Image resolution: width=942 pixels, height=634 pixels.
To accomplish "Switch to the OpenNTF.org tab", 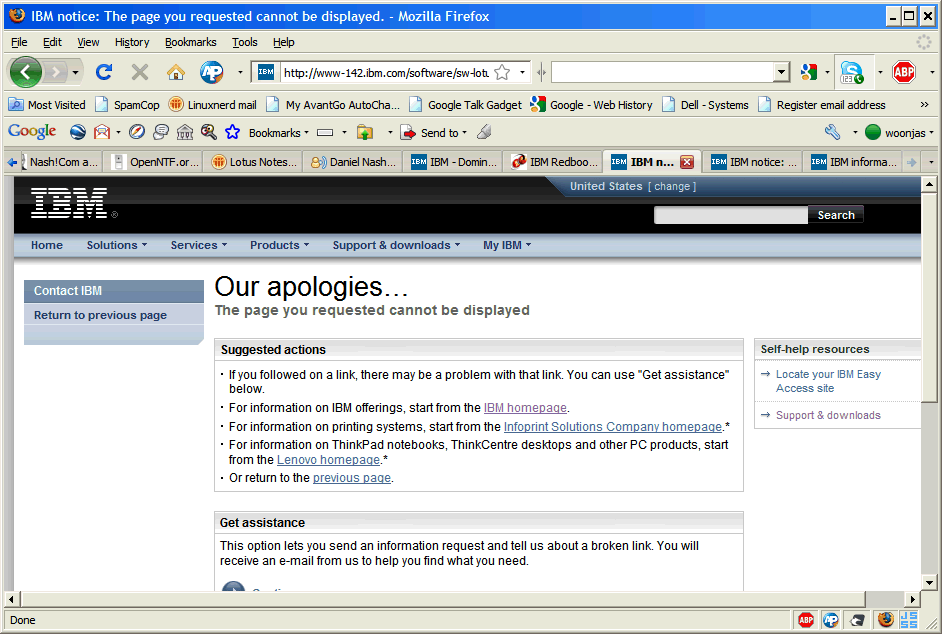I will point(153,162).
